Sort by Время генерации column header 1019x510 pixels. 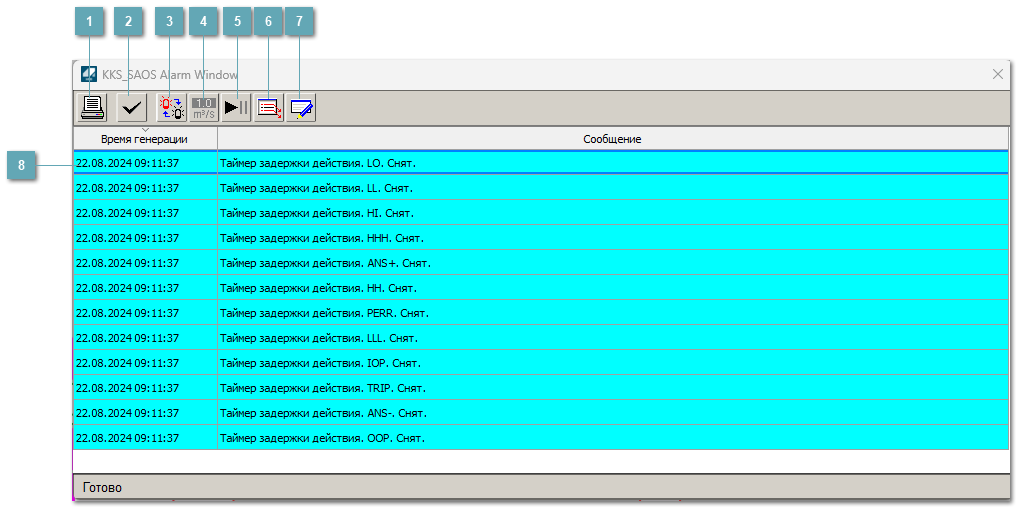[145, 140]
